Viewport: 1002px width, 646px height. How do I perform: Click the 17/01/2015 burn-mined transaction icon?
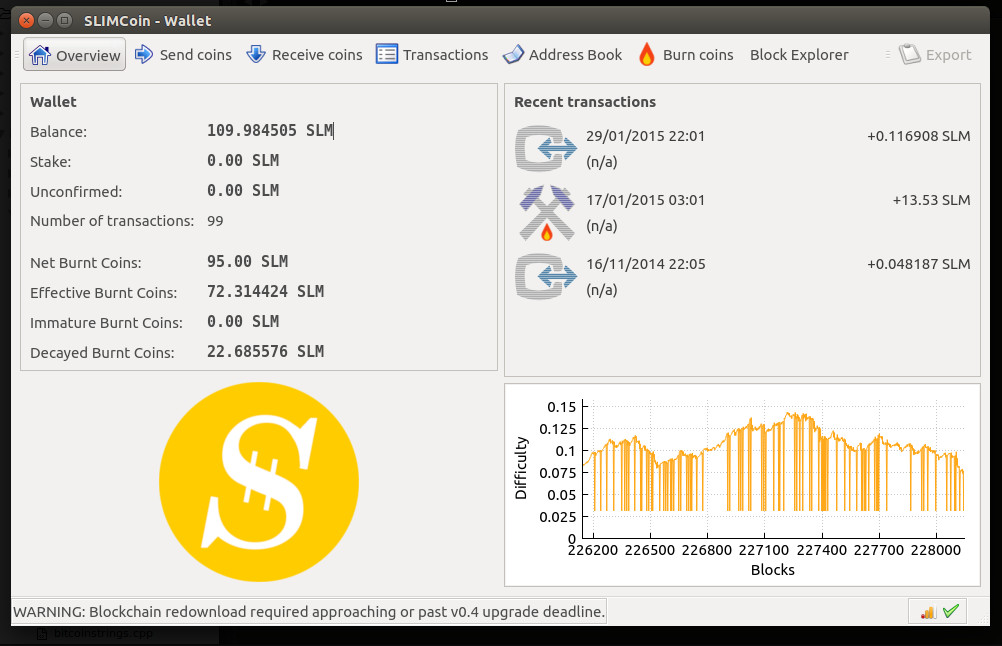pos(546,213)
